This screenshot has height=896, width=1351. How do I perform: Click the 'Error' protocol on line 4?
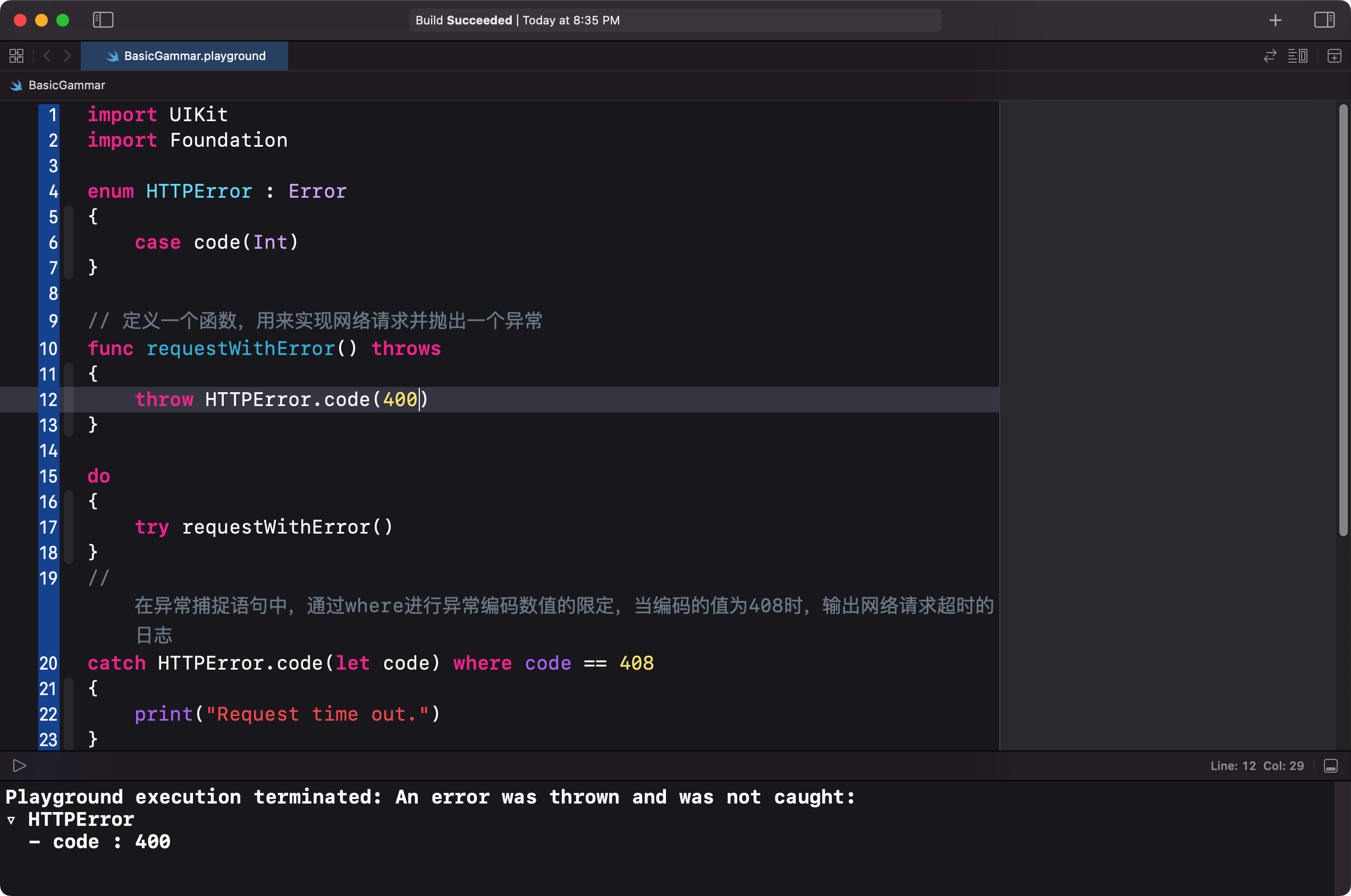(x=317, y=191)
